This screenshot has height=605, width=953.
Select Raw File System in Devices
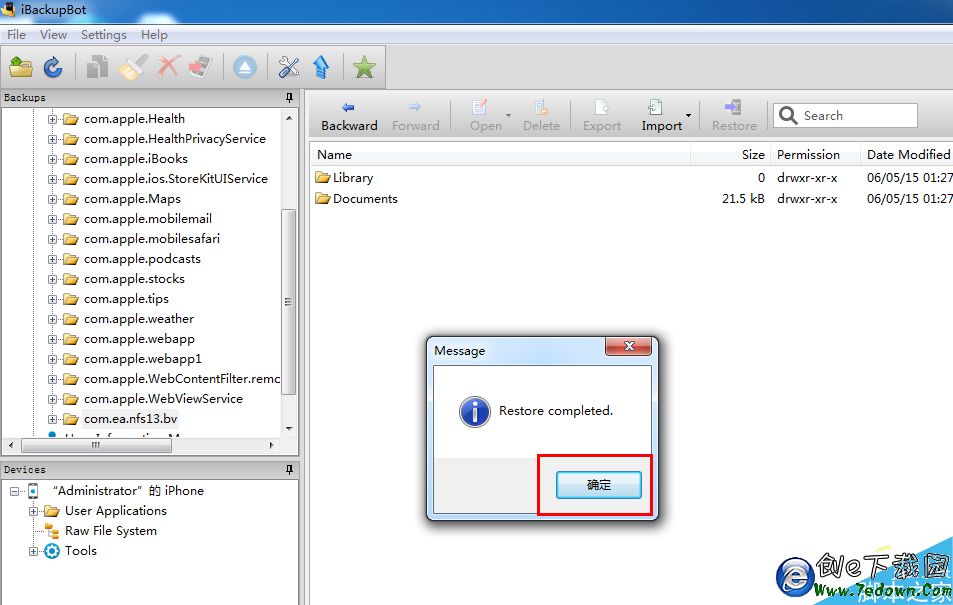pos(110,531)
